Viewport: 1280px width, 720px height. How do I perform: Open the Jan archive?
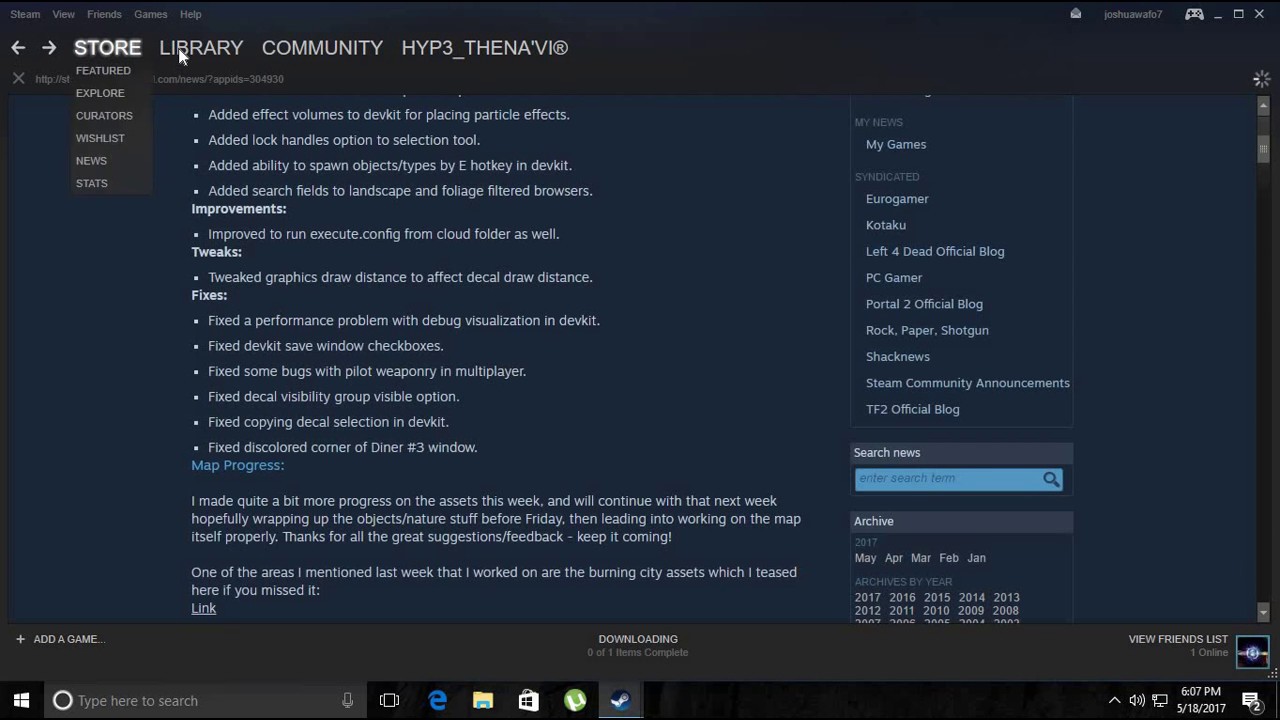(x=976, y=558)
